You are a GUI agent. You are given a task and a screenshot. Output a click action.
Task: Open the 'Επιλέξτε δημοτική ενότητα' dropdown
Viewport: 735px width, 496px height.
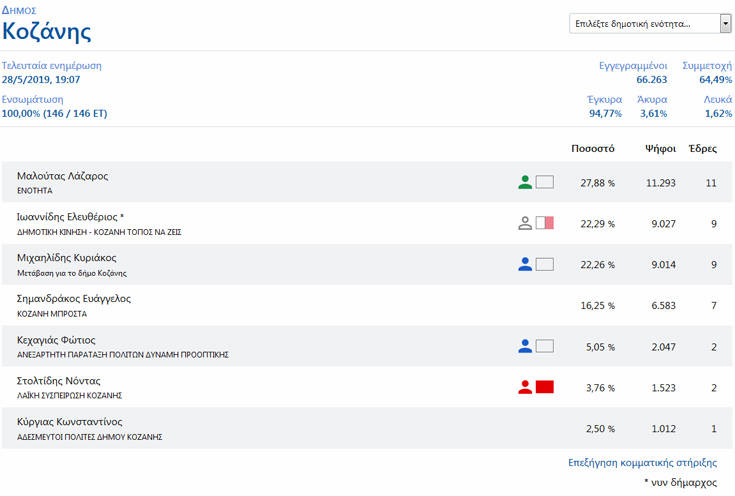pos(649,23)
